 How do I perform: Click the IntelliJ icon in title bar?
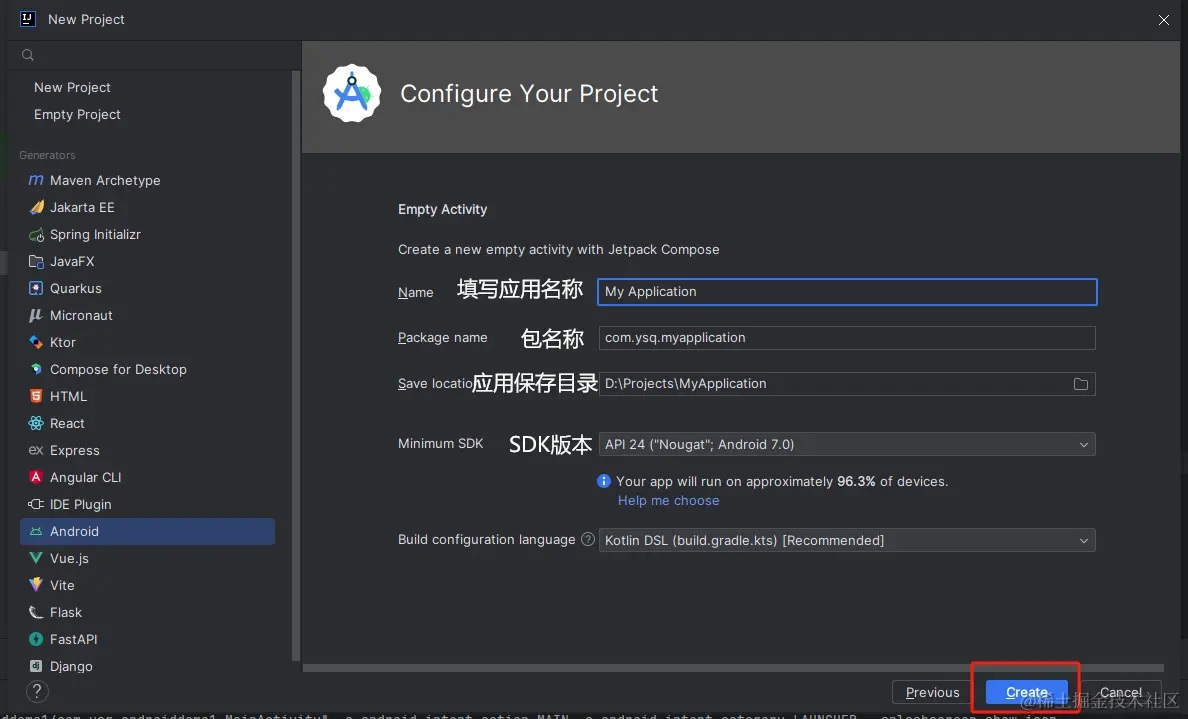tap(28, 19)
